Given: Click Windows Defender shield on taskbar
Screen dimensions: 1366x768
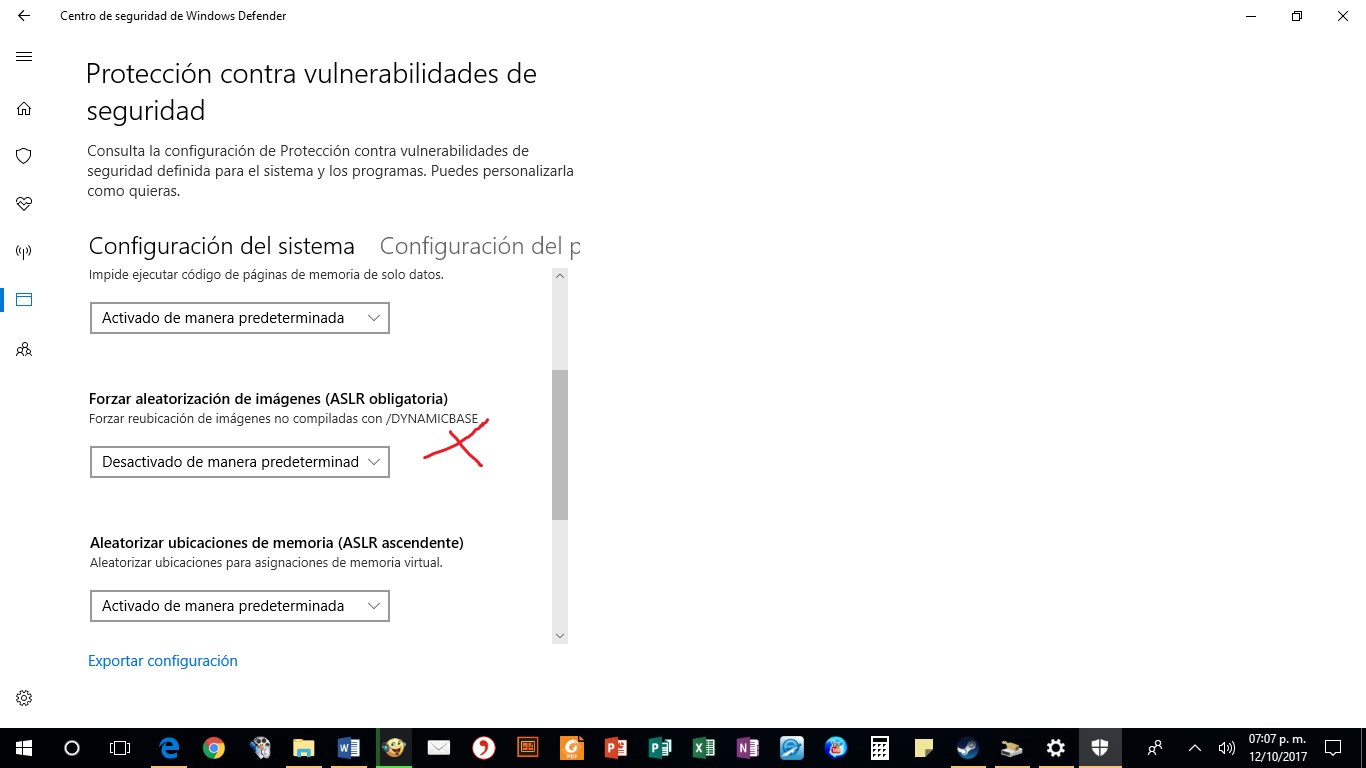Looking at the screenshot, I should (x=1100, y=748).
